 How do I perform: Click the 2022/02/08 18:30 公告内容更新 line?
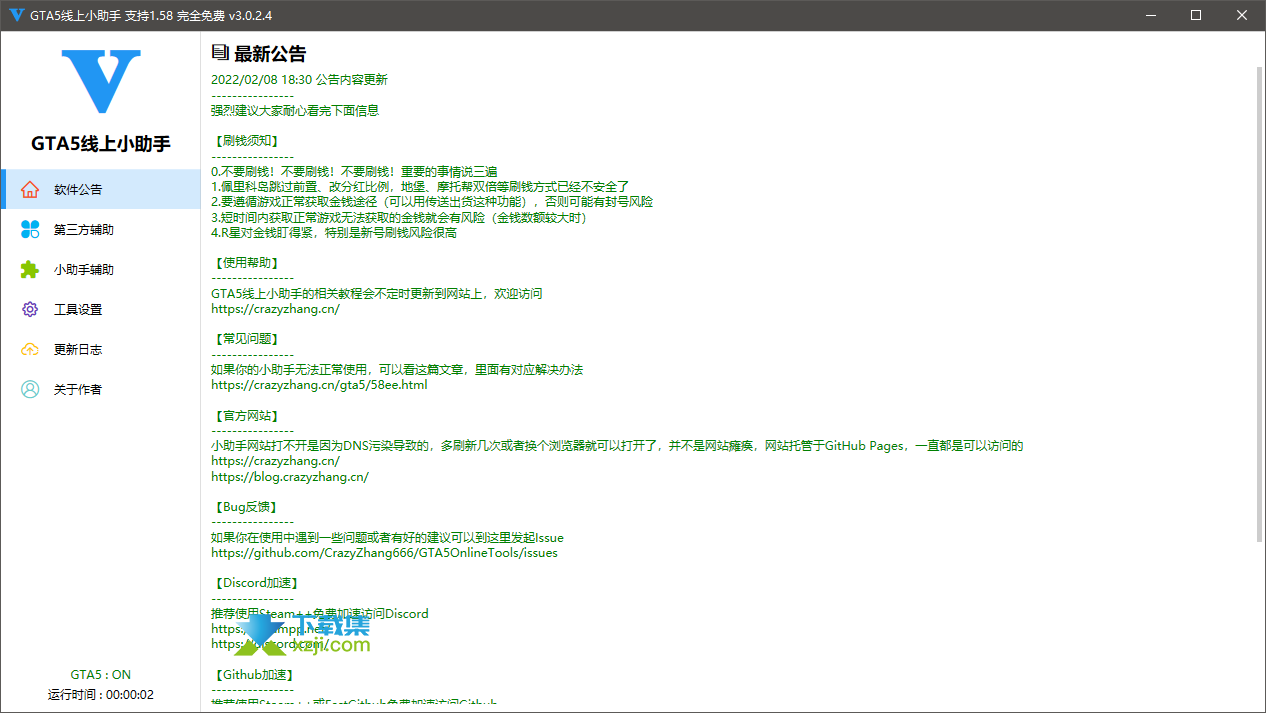(299, 80)
